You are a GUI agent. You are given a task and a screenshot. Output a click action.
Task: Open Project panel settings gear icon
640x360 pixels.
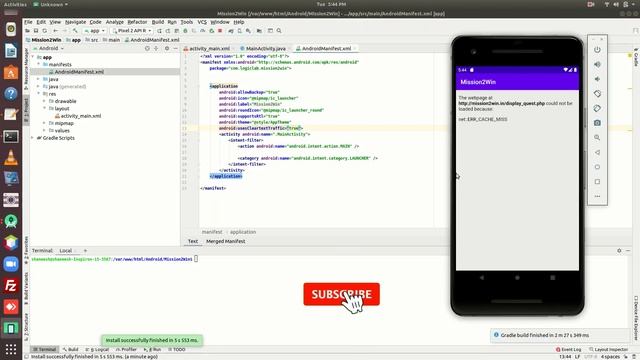click(x=167, y=48)
